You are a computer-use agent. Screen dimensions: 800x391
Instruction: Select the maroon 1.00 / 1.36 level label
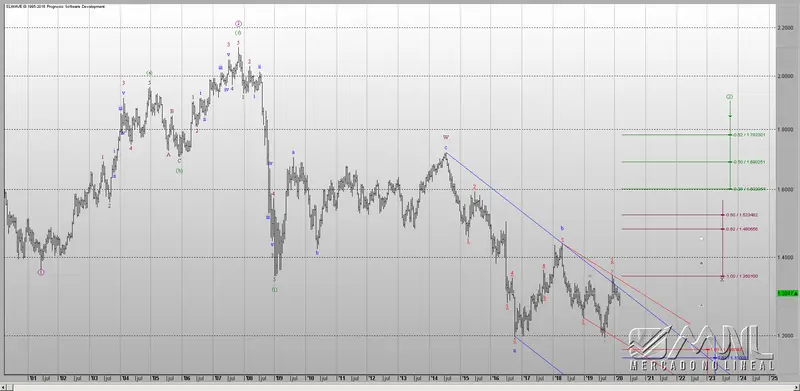click(742, 276)
